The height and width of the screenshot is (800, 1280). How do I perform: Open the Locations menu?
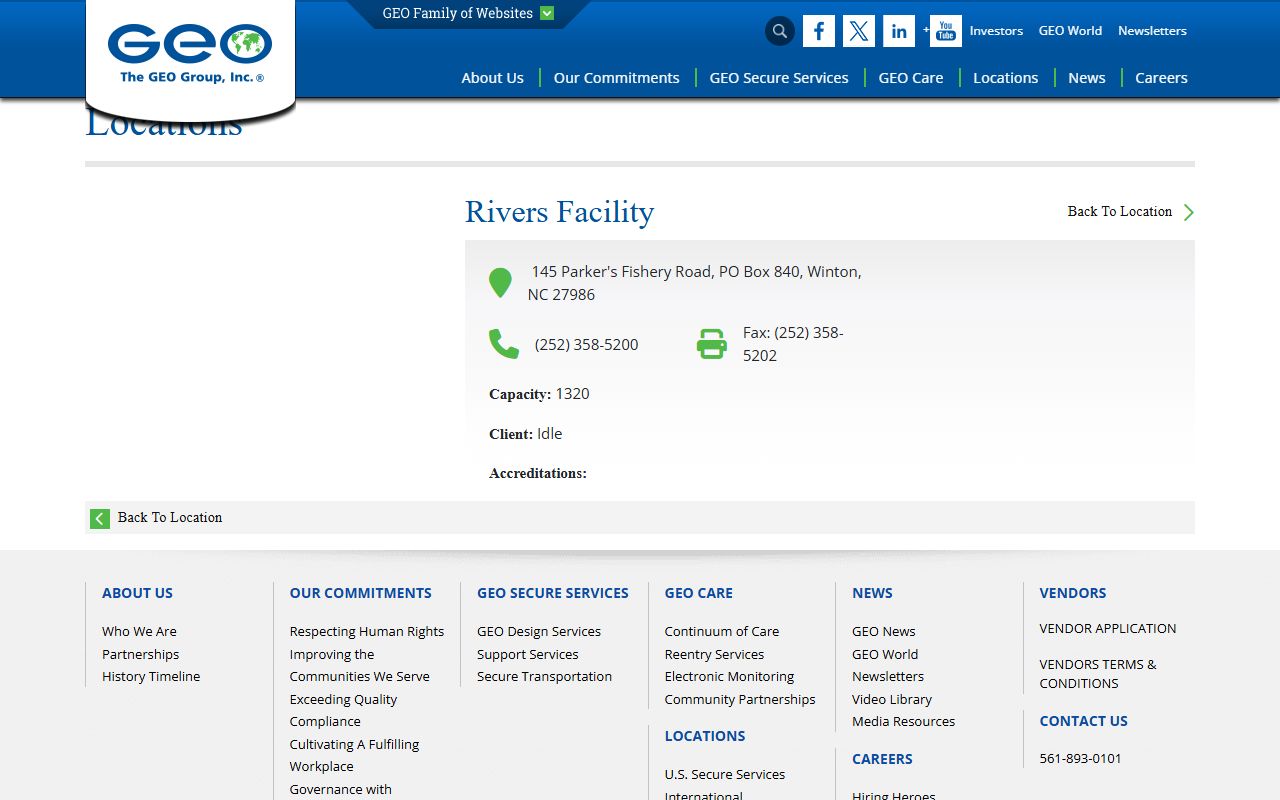point(1006,78)
